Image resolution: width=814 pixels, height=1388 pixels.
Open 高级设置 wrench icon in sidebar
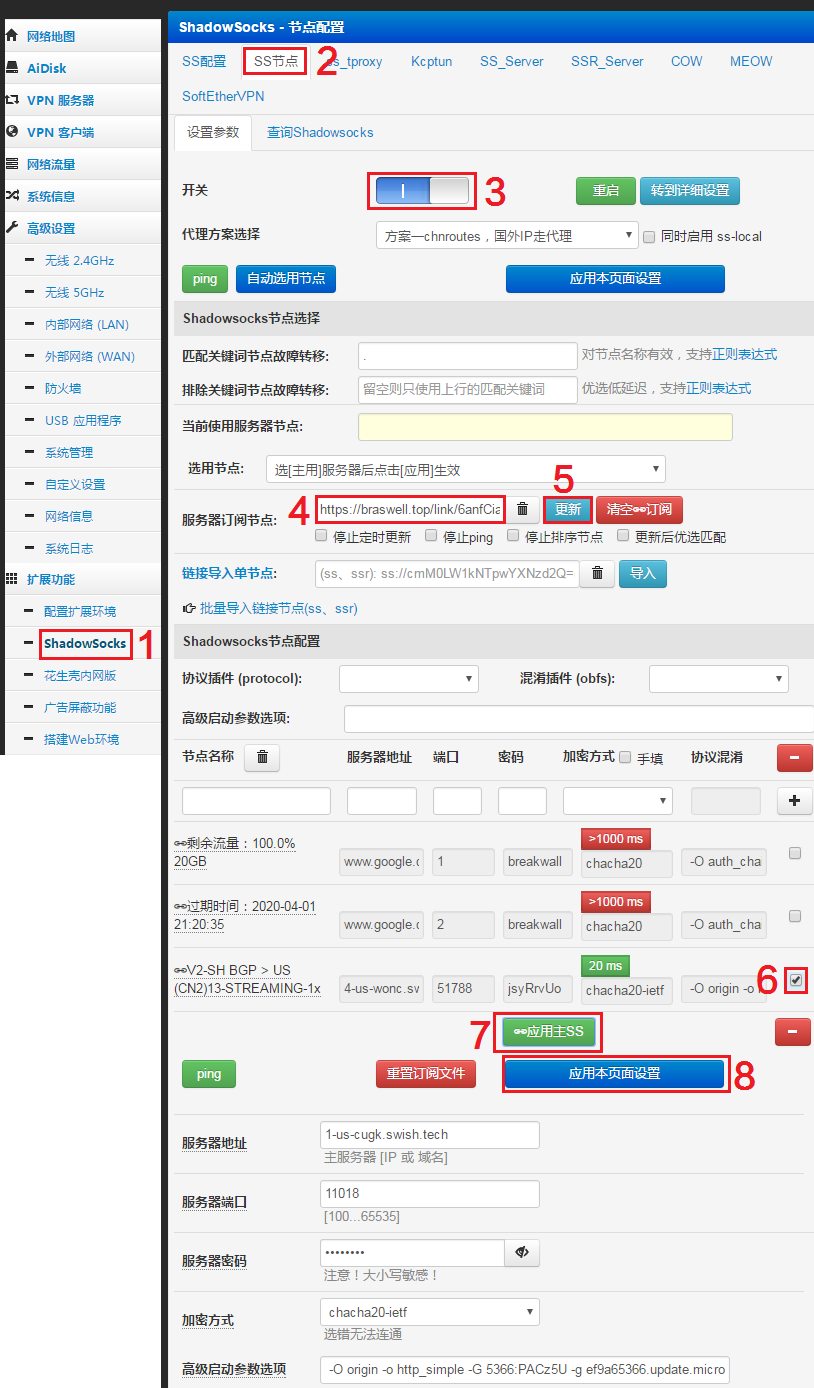pos(12,228)
